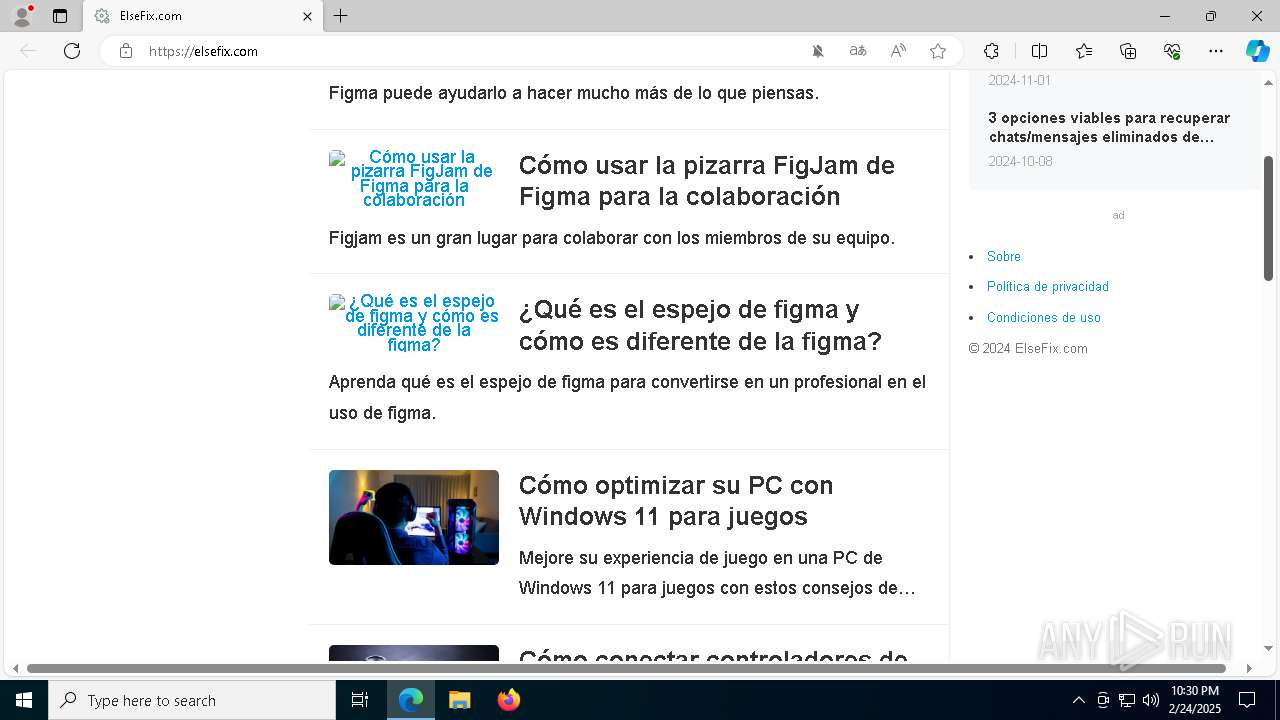
Task: Open the Settings and more ellipsis menu
Action: (x=1216, y=51)
